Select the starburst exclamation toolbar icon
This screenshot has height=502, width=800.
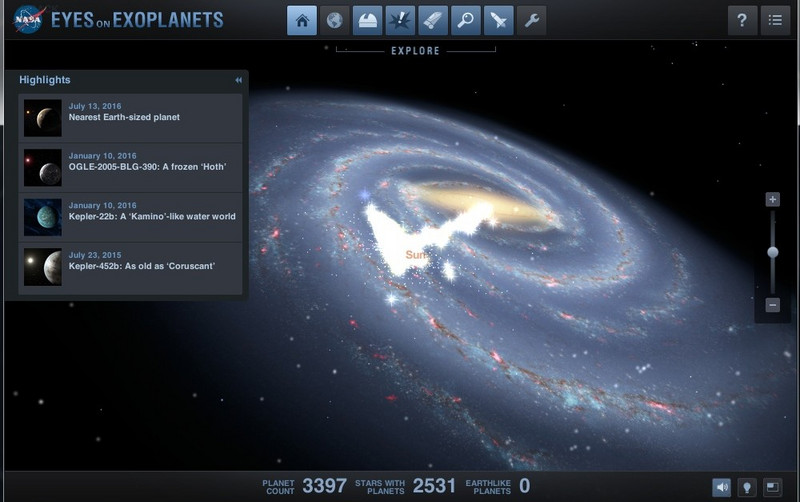[x=400, y=20]
